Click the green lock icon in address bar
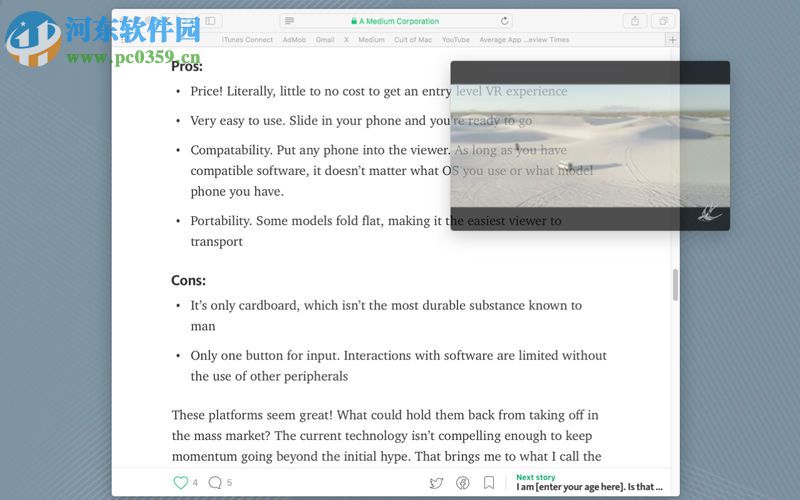This screenshot has width=800, height=500. (354, 21)
